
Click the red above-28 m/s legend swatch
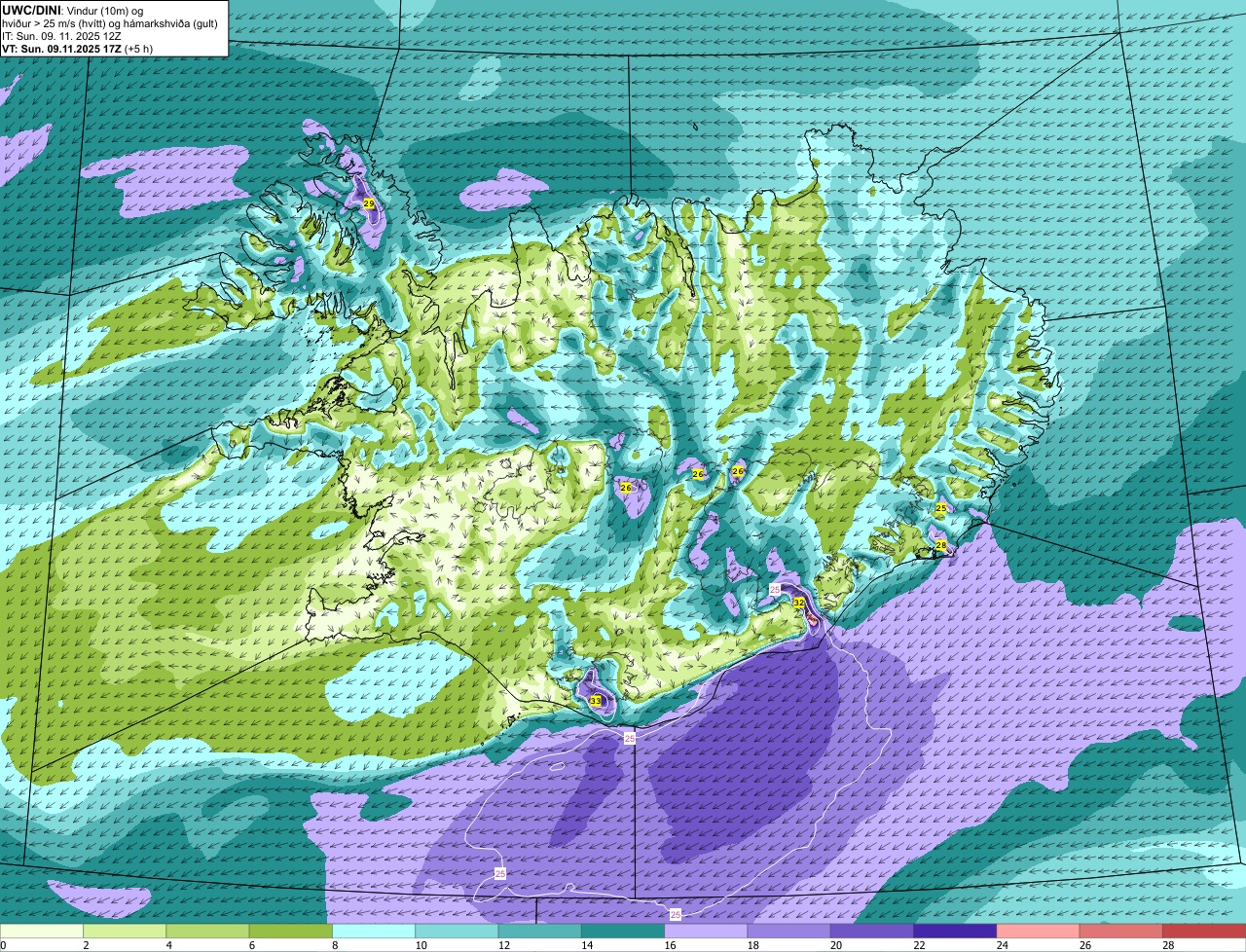click(x=1204, y=932)
